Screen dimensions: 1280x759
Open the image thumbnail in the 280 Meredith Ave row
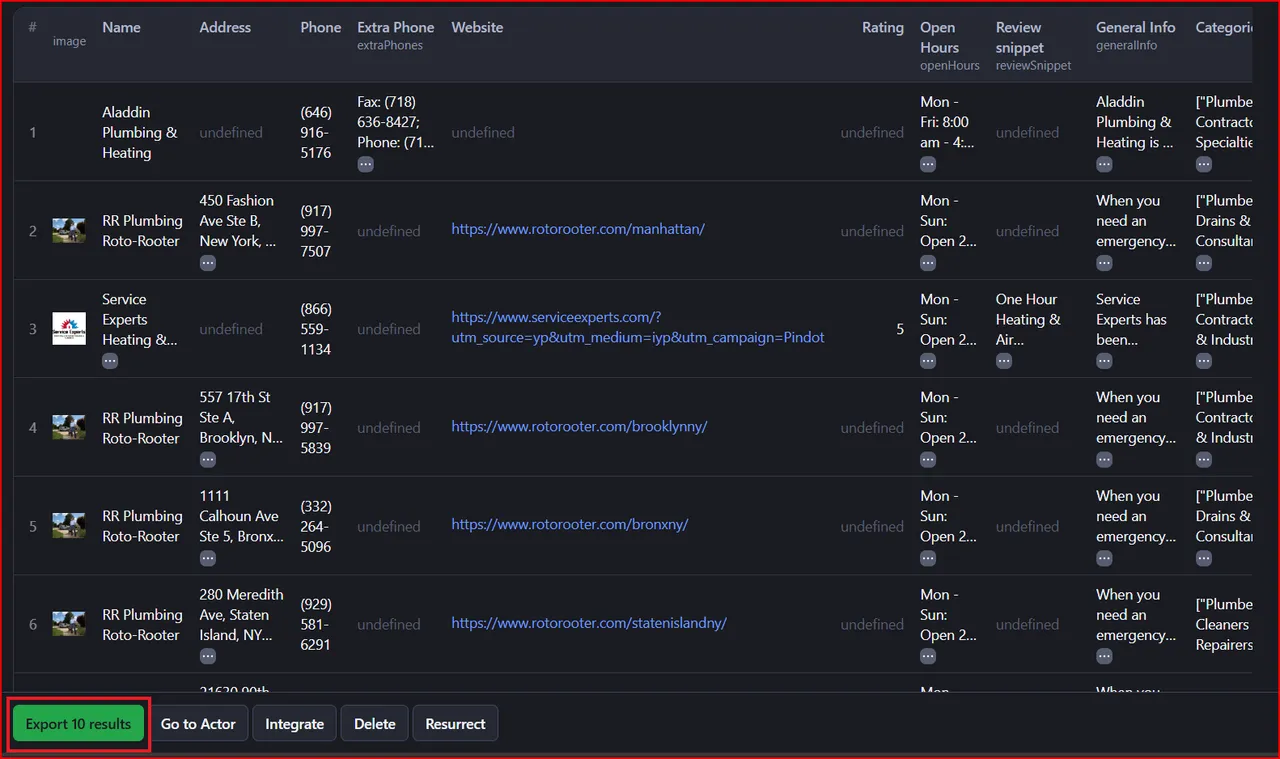click(x=69, y=624)
